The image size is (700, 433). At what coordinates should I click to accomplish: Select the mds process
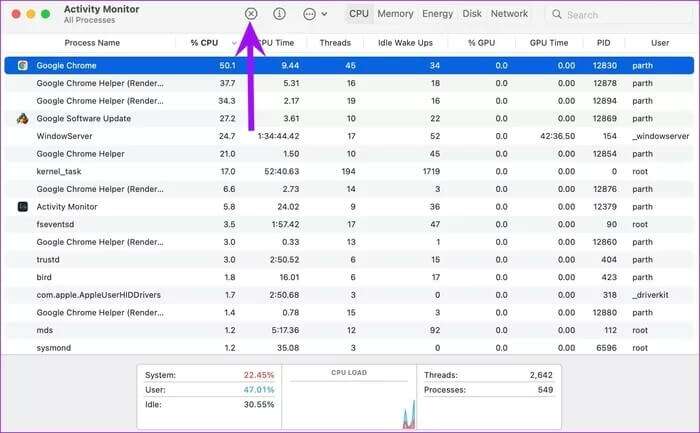349,330
